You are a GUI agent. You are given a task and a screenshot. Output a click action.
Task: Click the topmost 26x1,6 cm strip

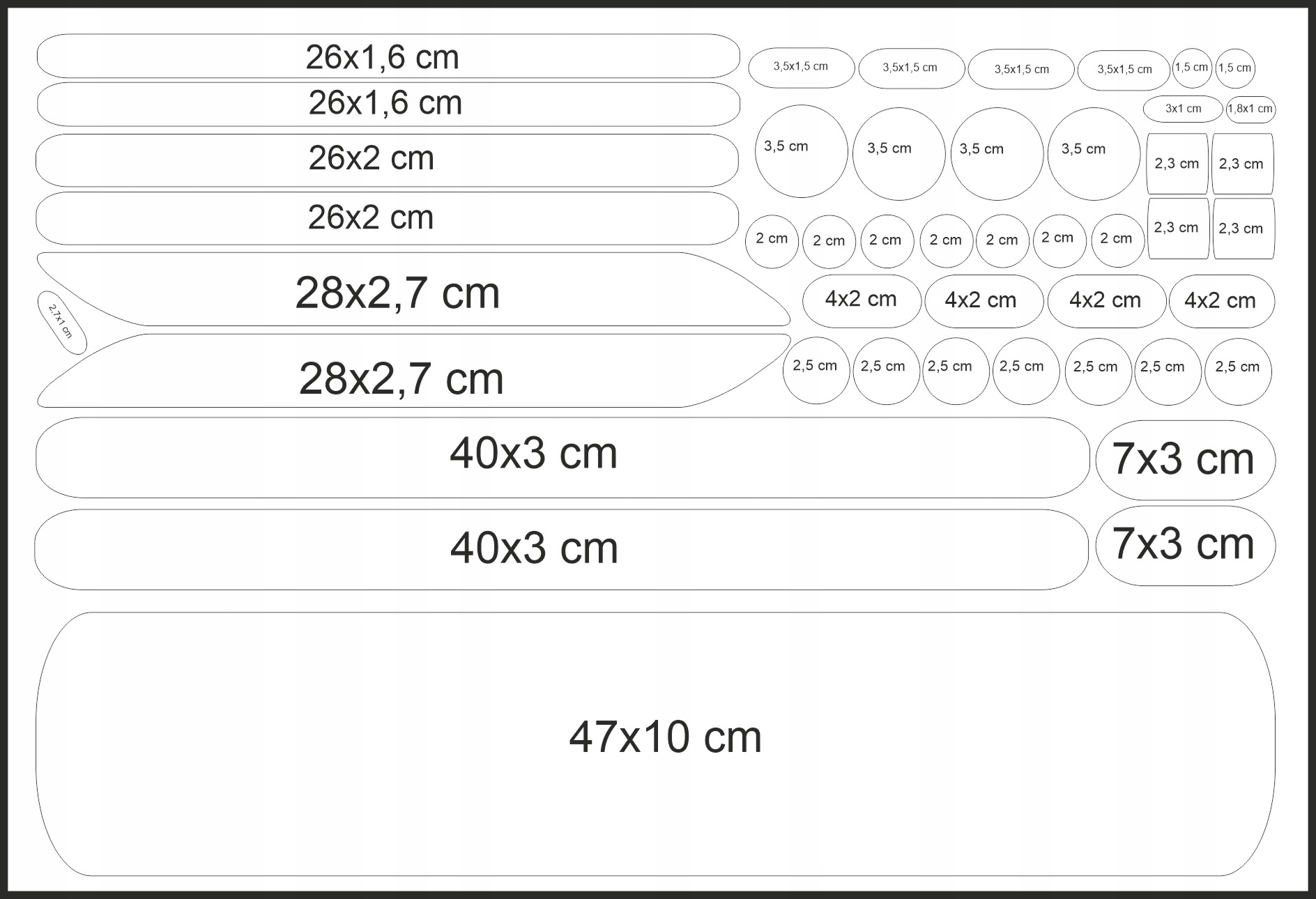pyautogui.click(x=388, y=56)
